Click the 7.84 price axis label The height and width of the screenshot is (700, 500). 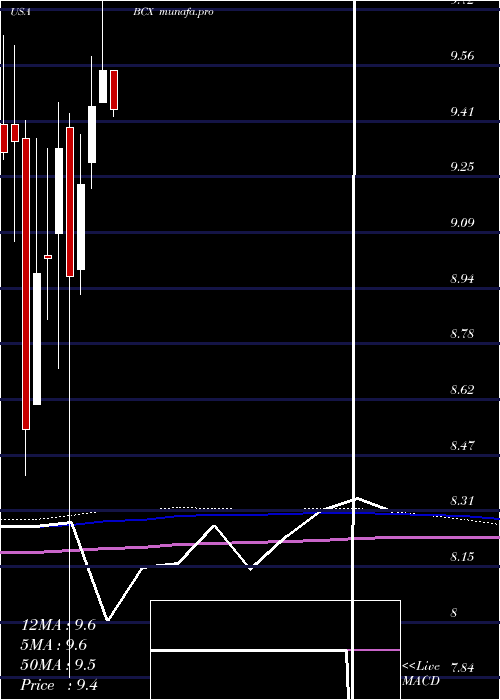(462, 668)
